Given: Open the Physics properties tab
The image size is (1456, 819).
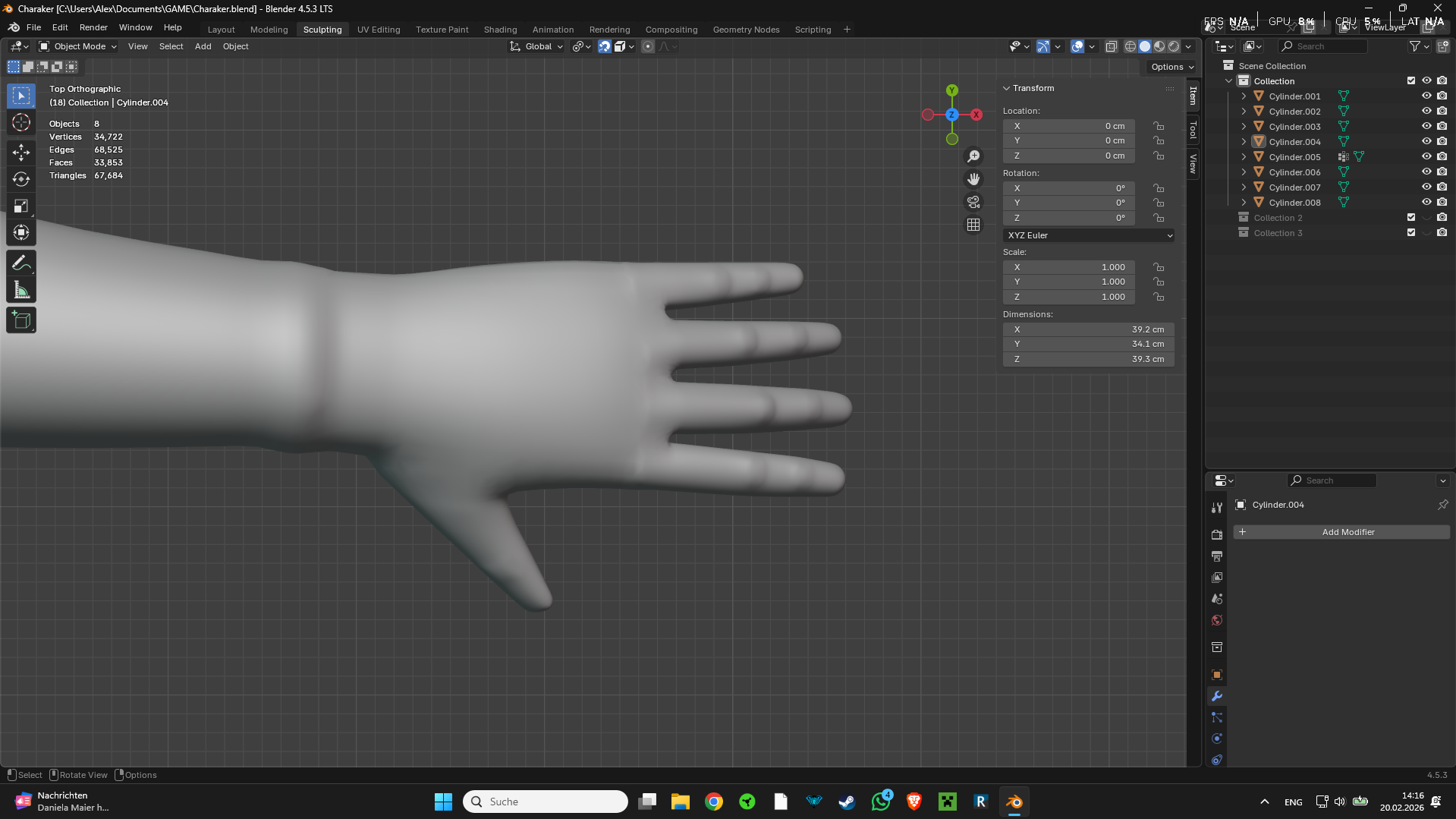Looking at the screenshot, I should (x=1217, y=739).
